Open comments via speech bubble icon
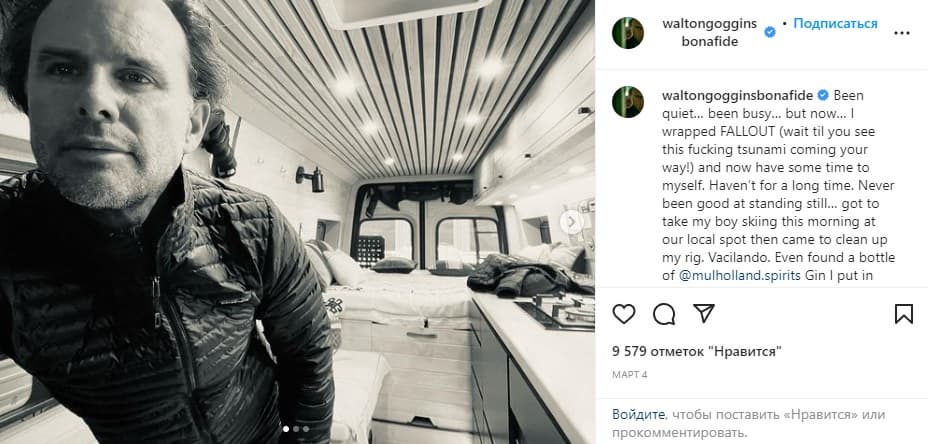The image size is (928, 444). pos(664,314)
